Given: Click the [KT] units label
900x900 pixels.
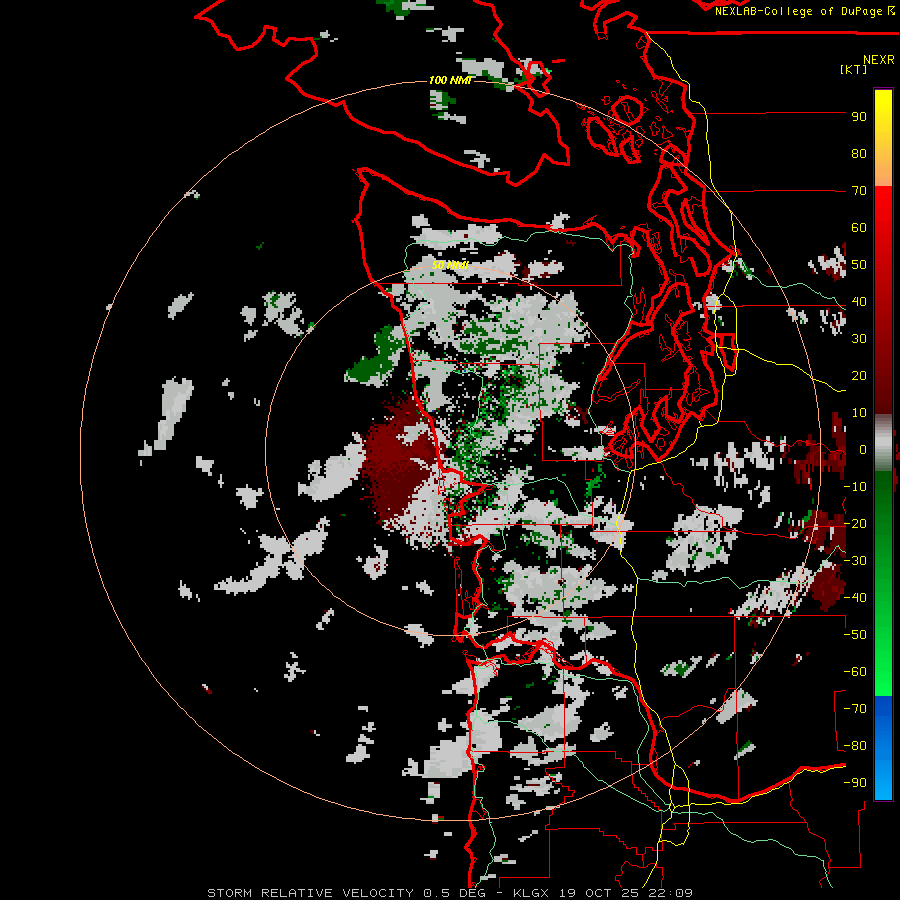Looking at the screenshot, I should pyautogui.click(x=854, y=69).
